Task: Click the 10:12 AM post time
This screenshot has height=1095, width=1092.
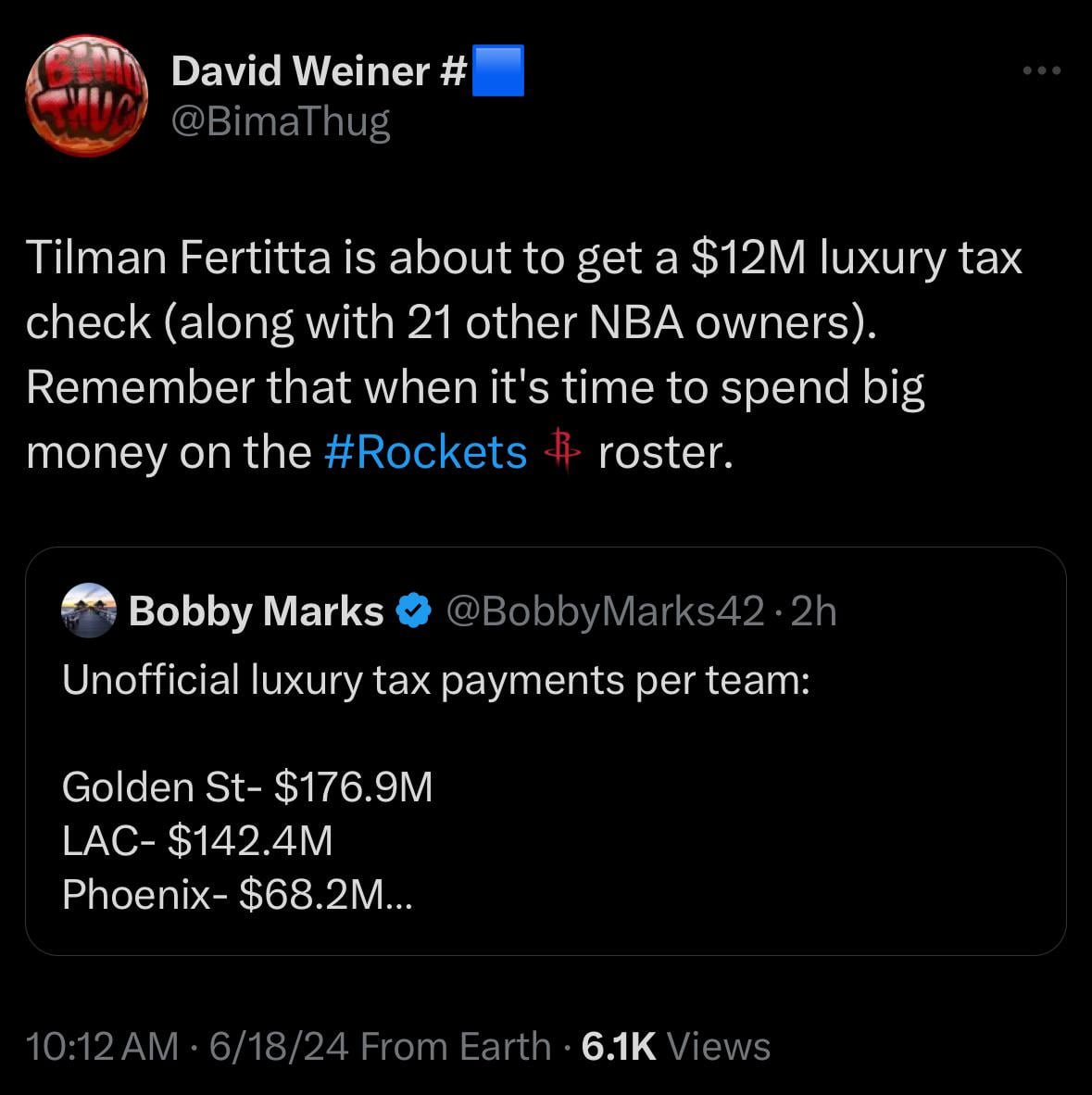Action: pos(102,1047)
